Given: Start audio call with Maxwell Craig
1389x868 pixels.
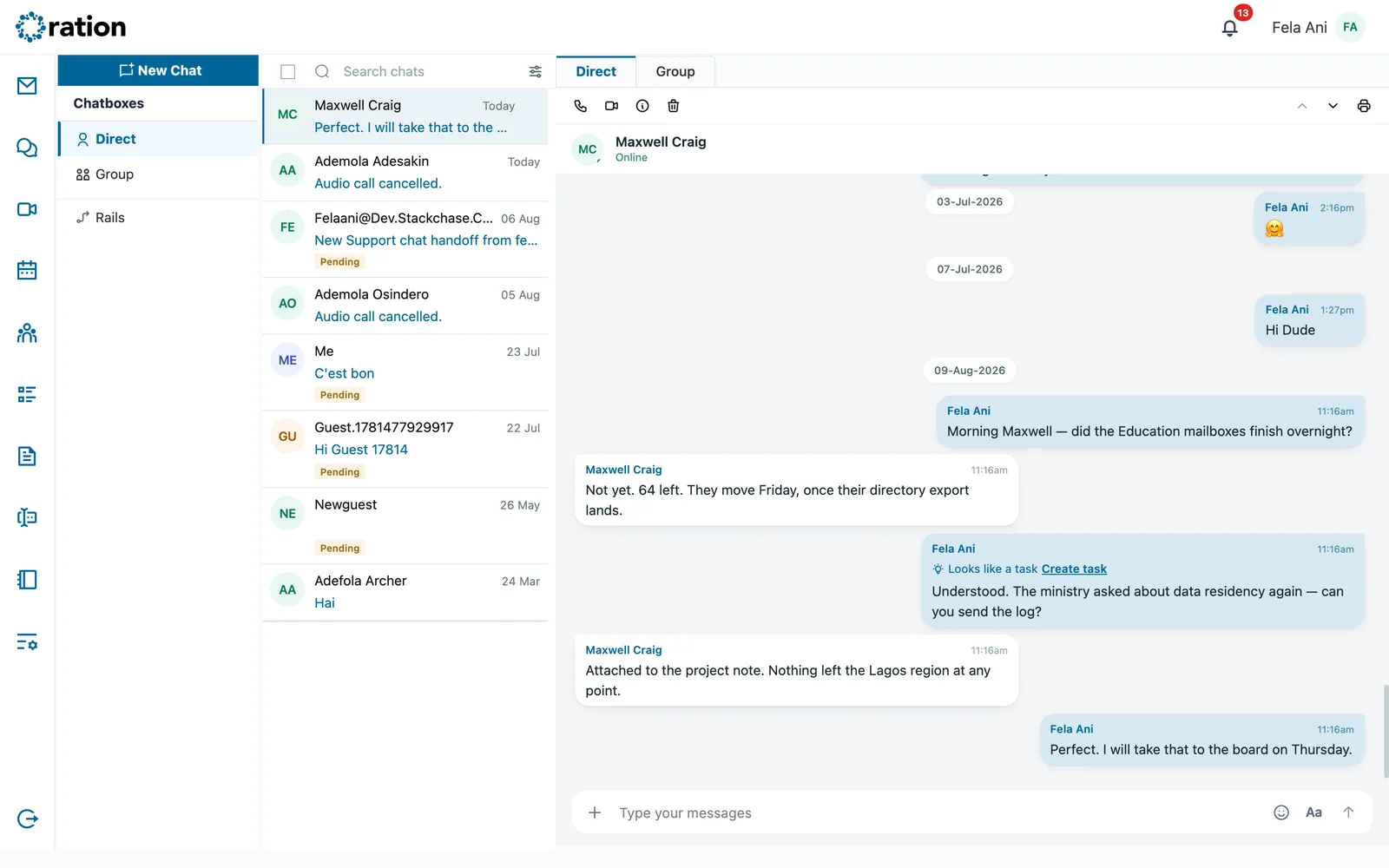Looking at the screenshot, I should (581, 106).
